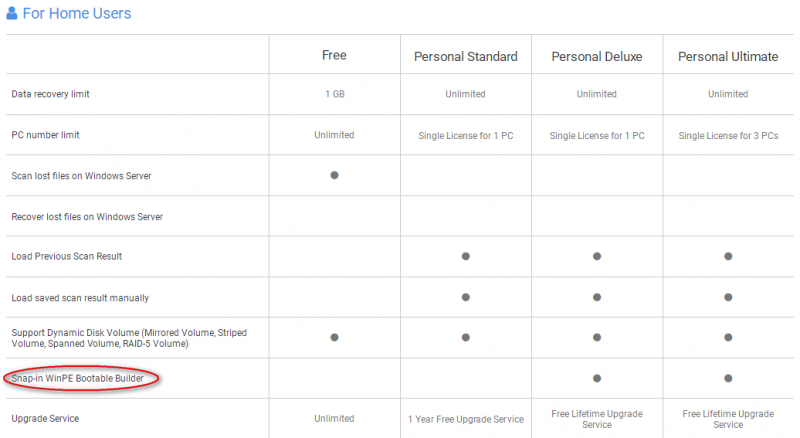Click the Single License for 3 PCs cell
800x438 pixels.
point(728,136)
